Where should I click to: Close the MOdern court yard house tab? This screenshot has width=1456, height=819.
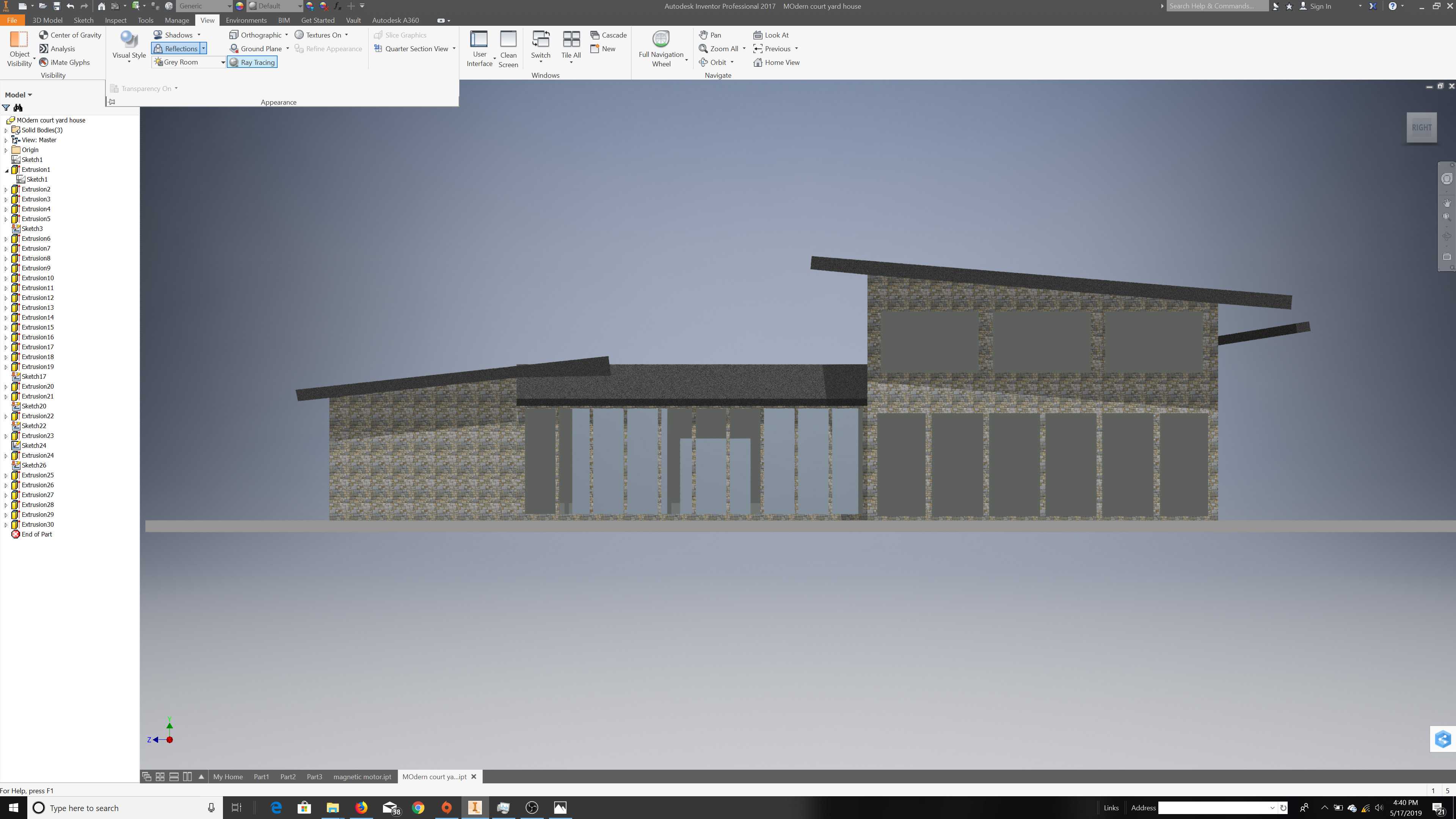click(x=474, y=777)
